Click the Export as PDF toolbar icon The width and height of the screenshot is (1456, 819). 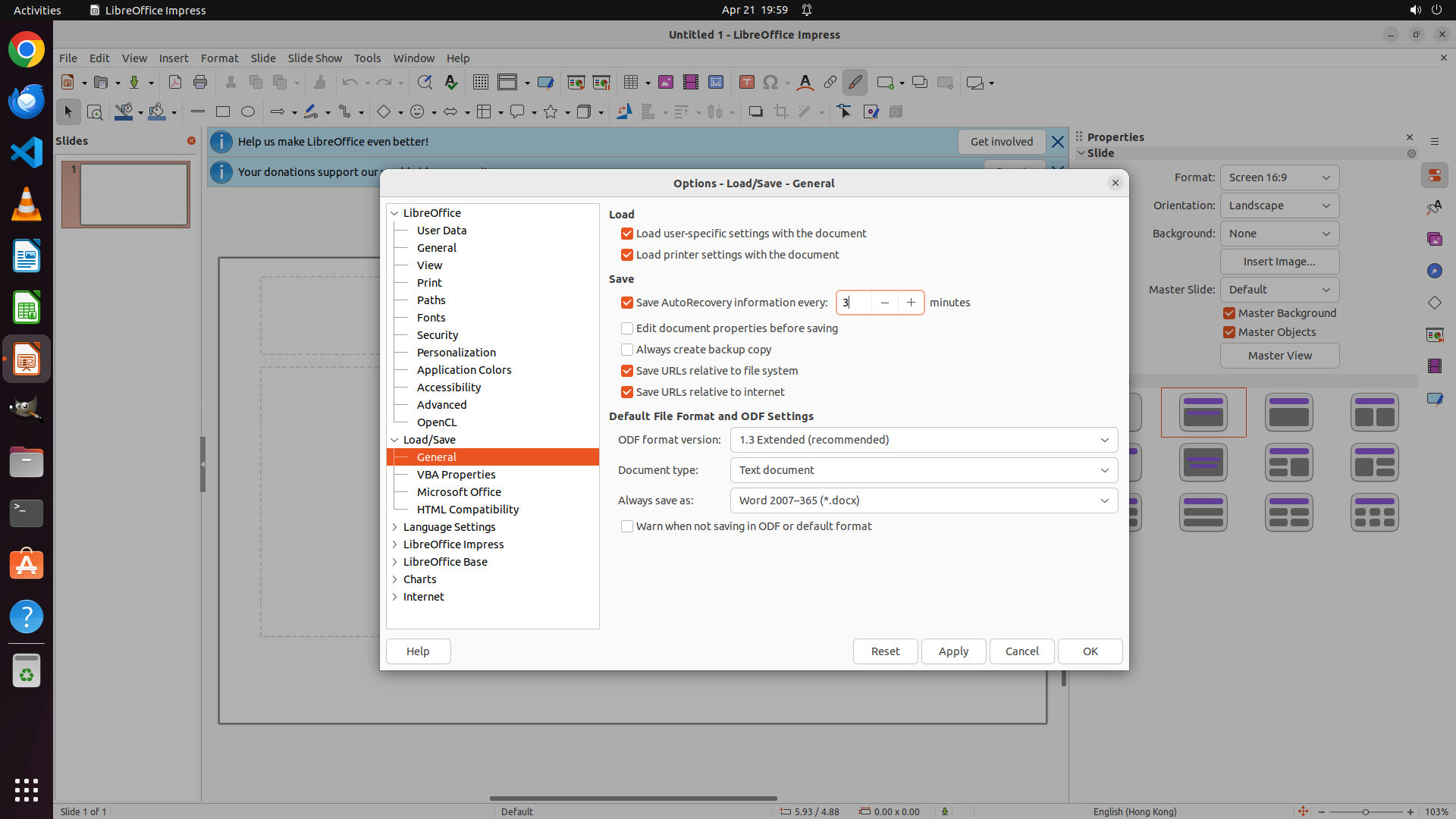[175, 83]
